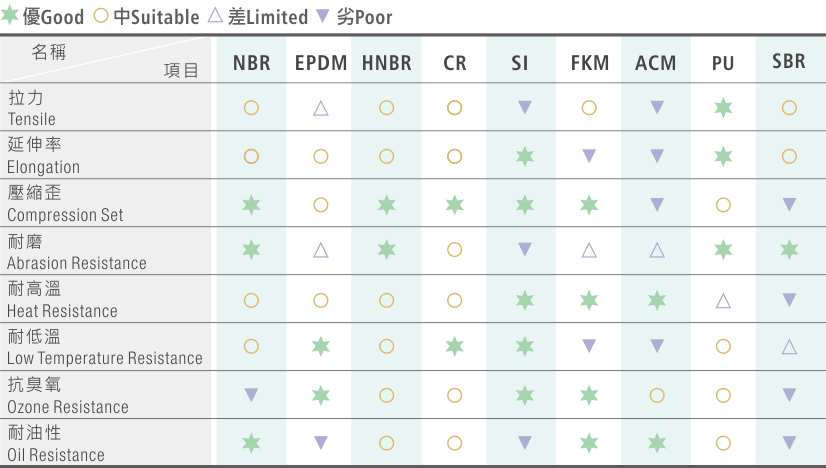Viewport: 826px width, 468px height.
Task: Click the yellow circle Suitable legend icon
Action: point(101,16)
